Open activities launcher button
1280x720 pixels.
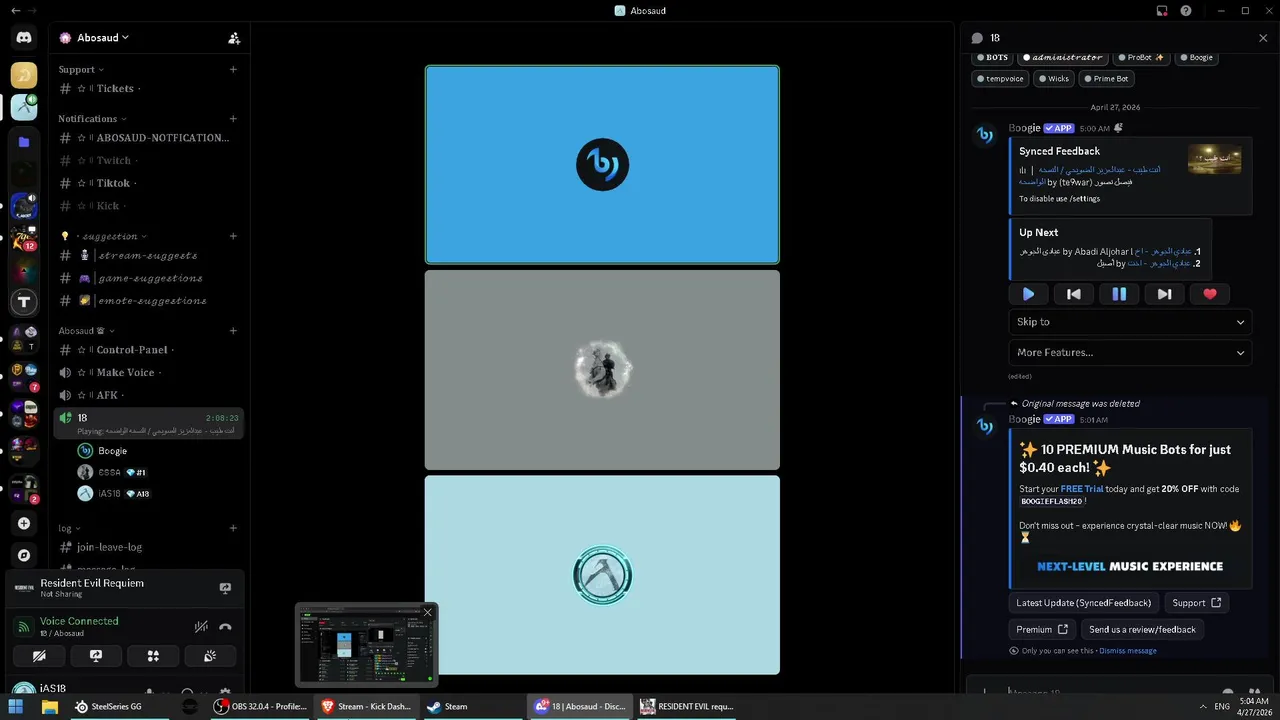click(x=153, y=656)
